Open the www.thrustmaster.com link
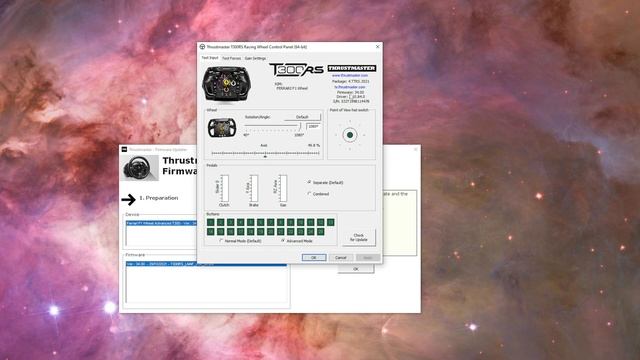640x360 pixels. (x=350, y=76)
